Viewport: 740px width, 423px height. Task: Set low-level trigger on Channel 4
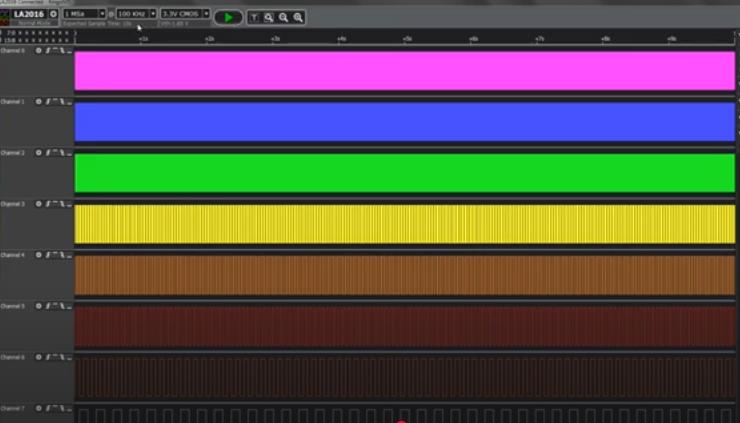click(x=69, y=255)
